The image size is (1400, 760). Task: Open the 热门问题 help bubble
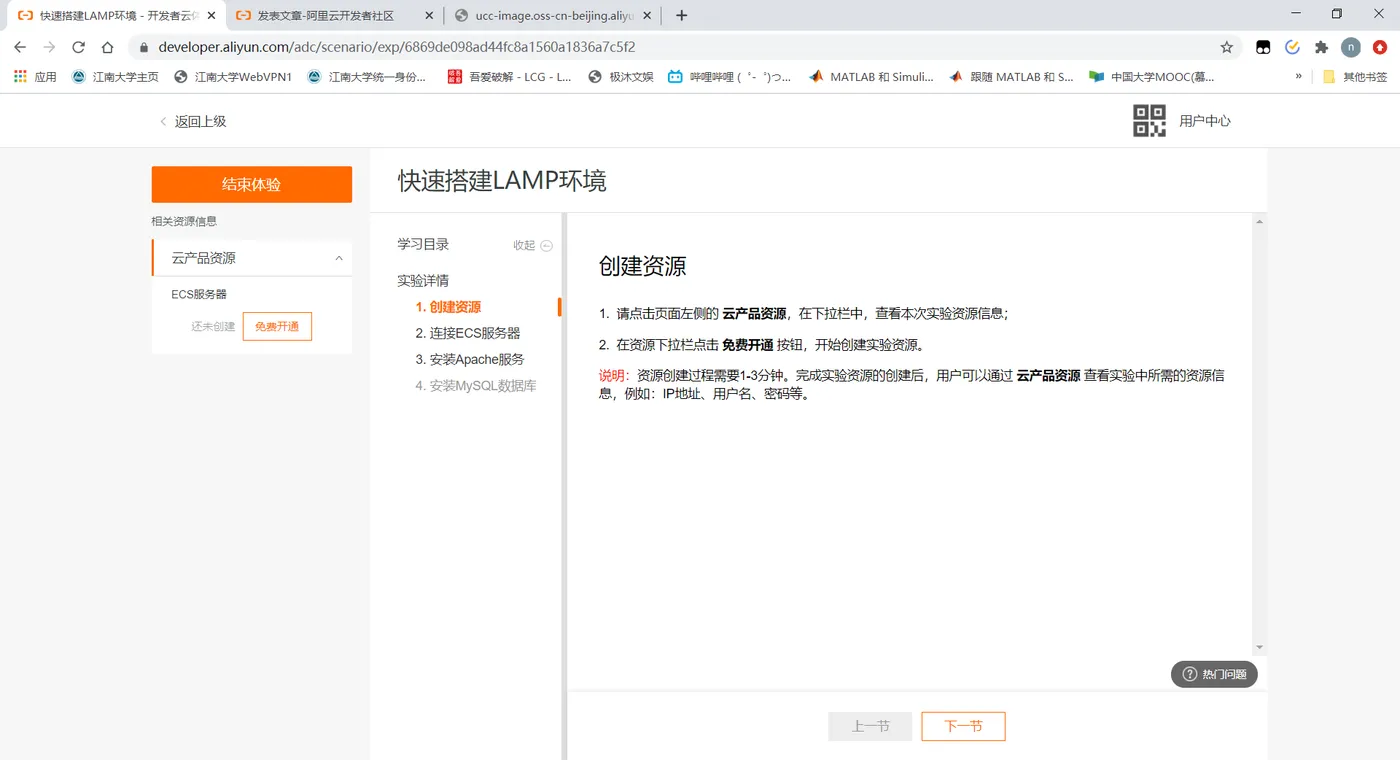click(1214, 674)
